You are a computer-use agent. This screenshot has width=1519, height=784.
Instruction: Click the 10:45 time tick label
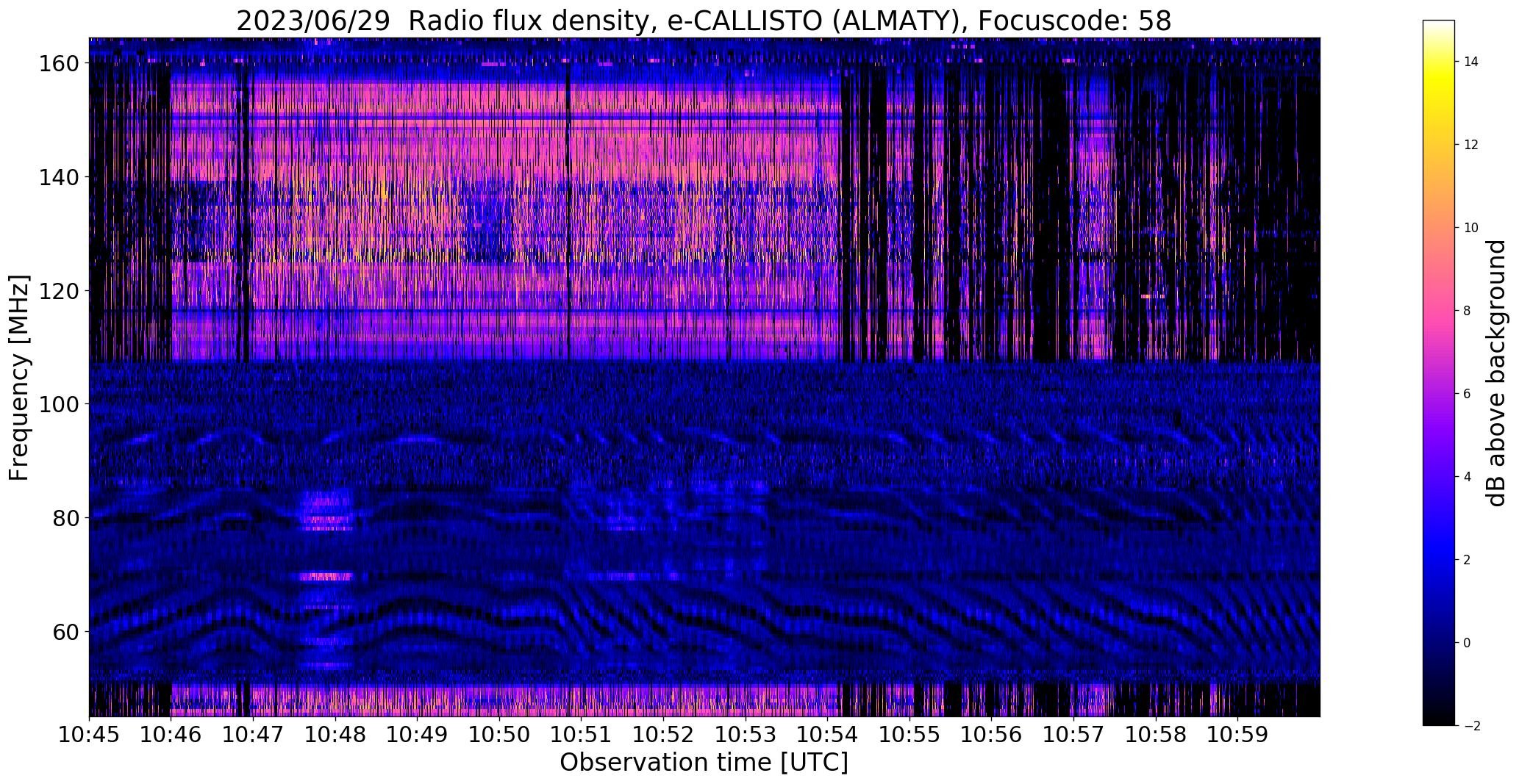(89, 735)
